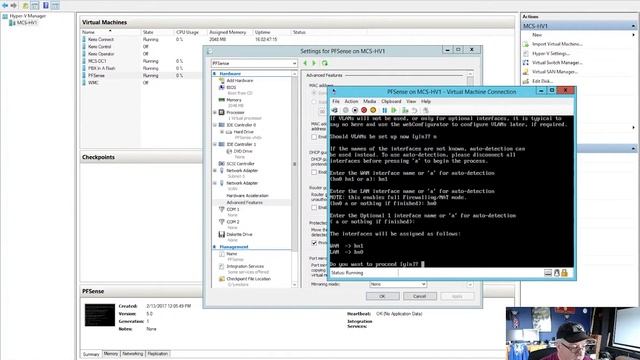Click Forward arrow in Hyper-V Manager toolbar

point(14,5)
